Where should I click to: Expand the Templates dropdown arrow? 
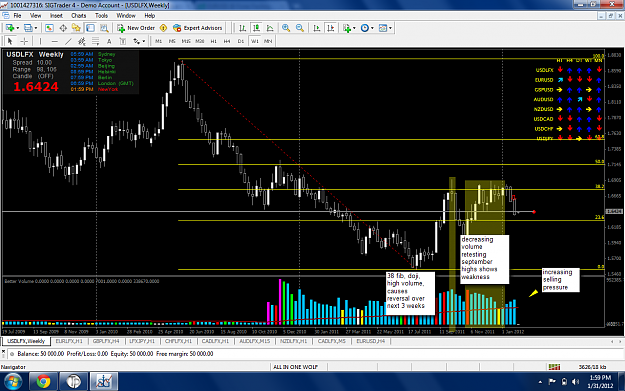coord(390,28)
